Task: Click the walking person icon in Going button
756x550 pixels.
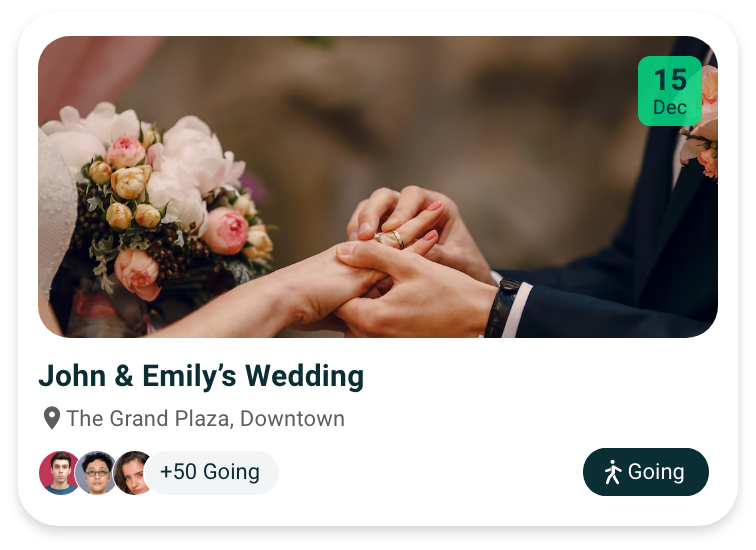Action: [613, 472]
